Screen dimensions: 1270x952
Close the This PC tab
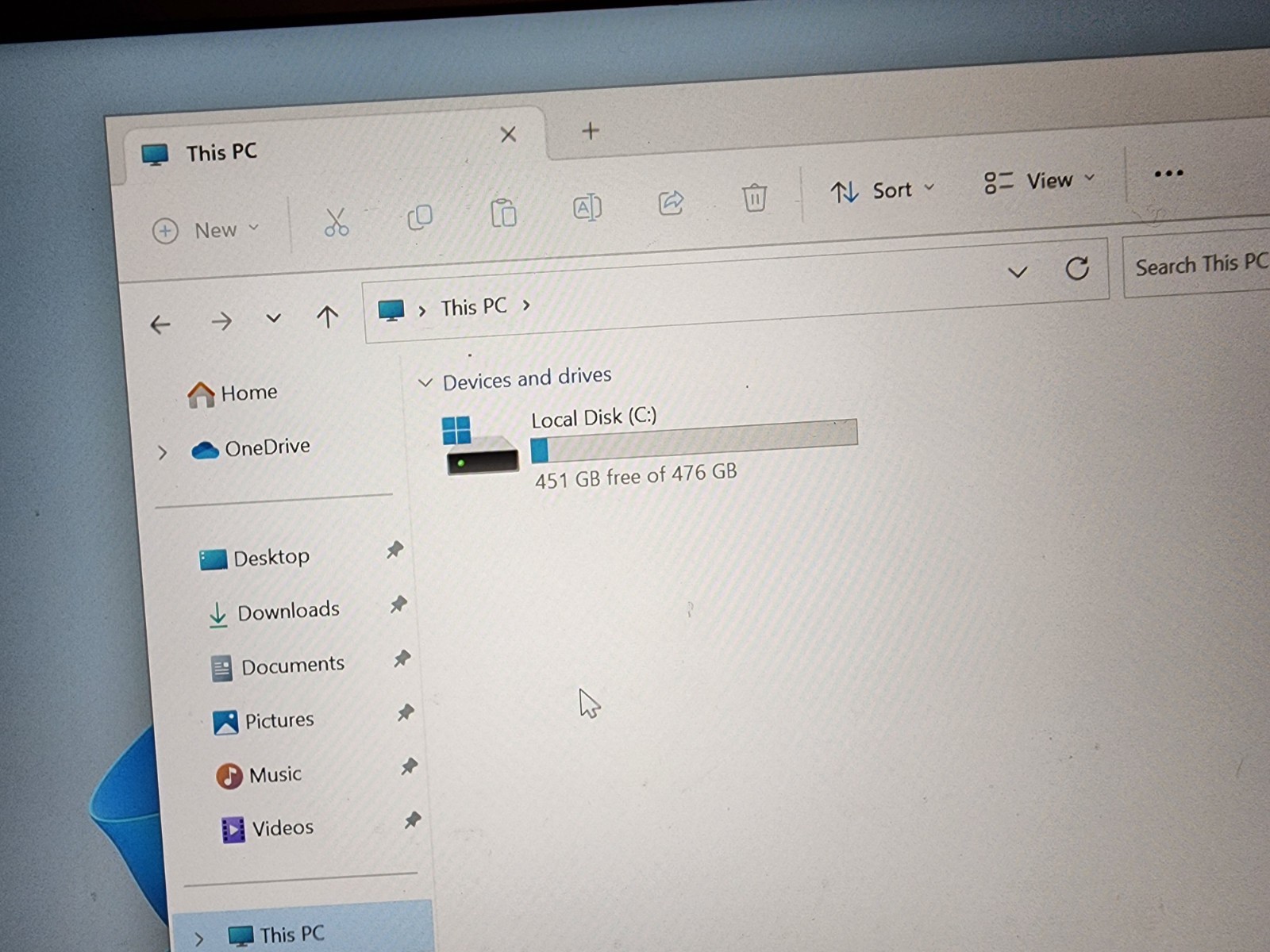[x=508, y=135]
